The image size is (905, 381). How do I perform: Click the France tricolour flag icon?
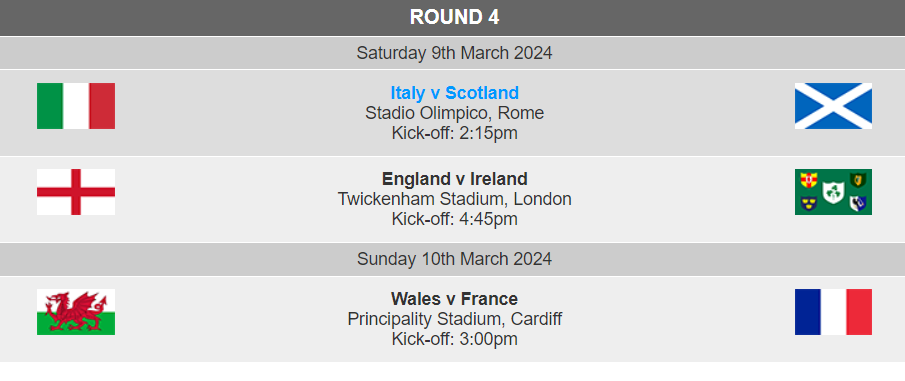click(833, 312)
